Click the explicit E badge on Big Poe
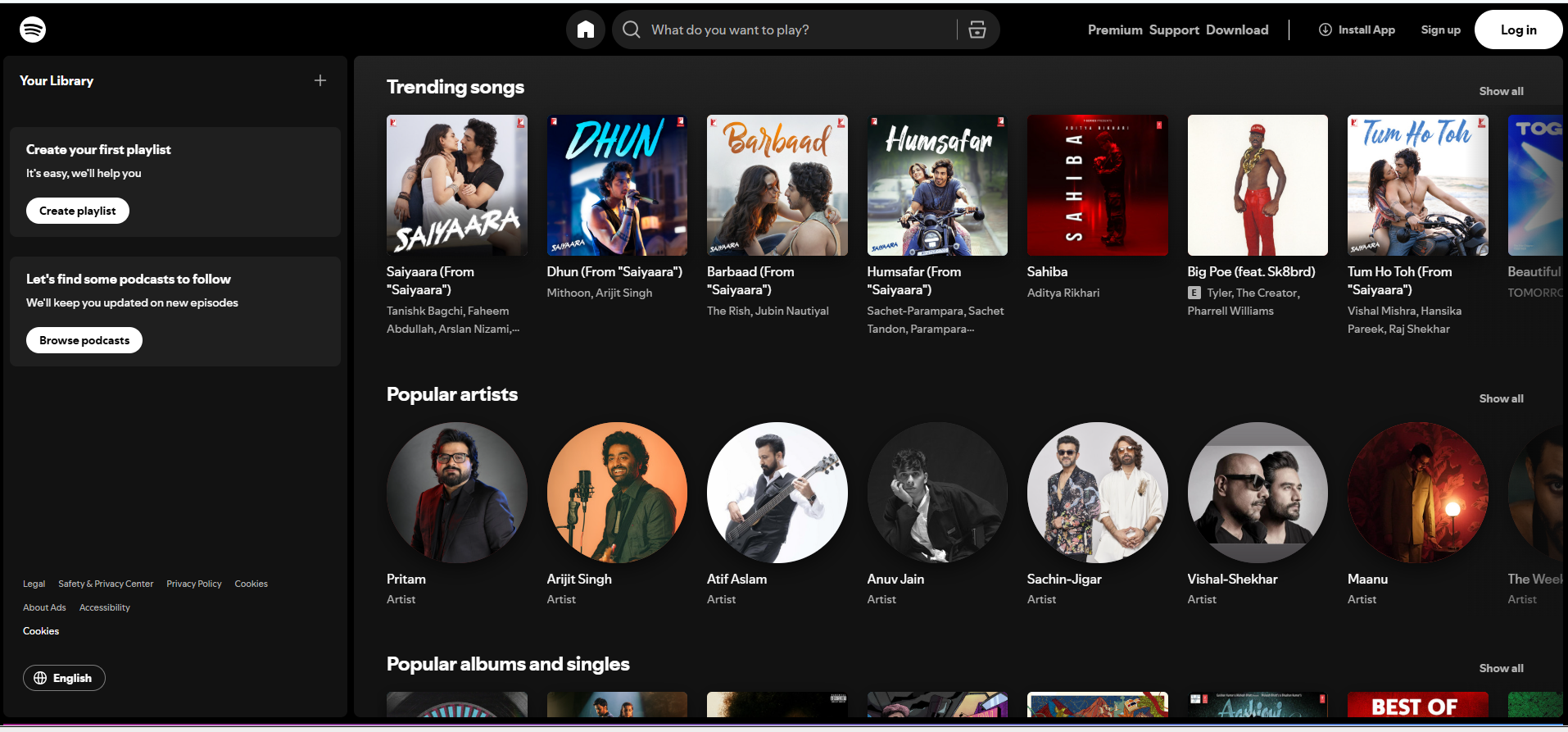This screenshot has width=1568, height=732. 1194,293
